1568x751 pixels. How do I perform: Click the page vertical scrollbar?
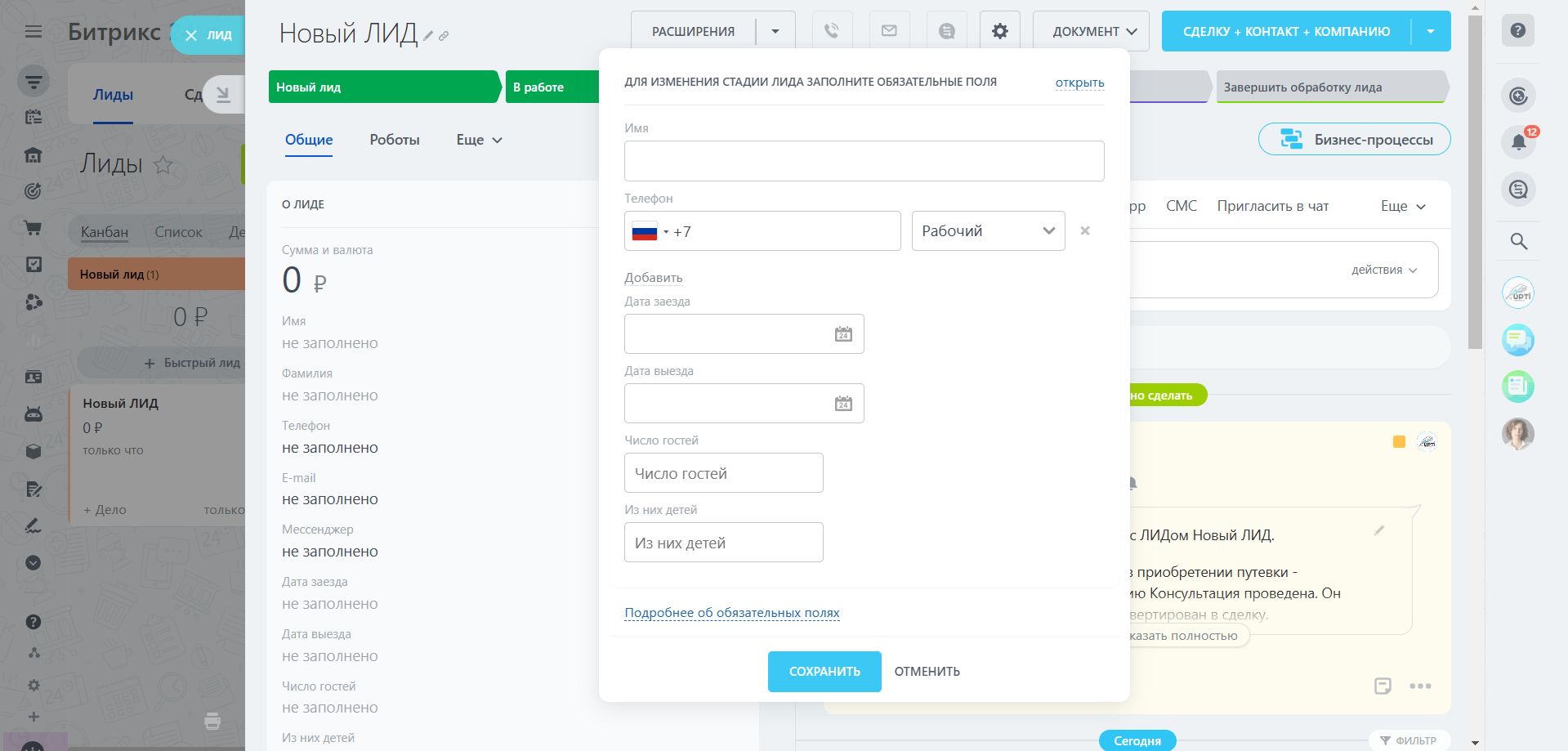pos(1475,183)
